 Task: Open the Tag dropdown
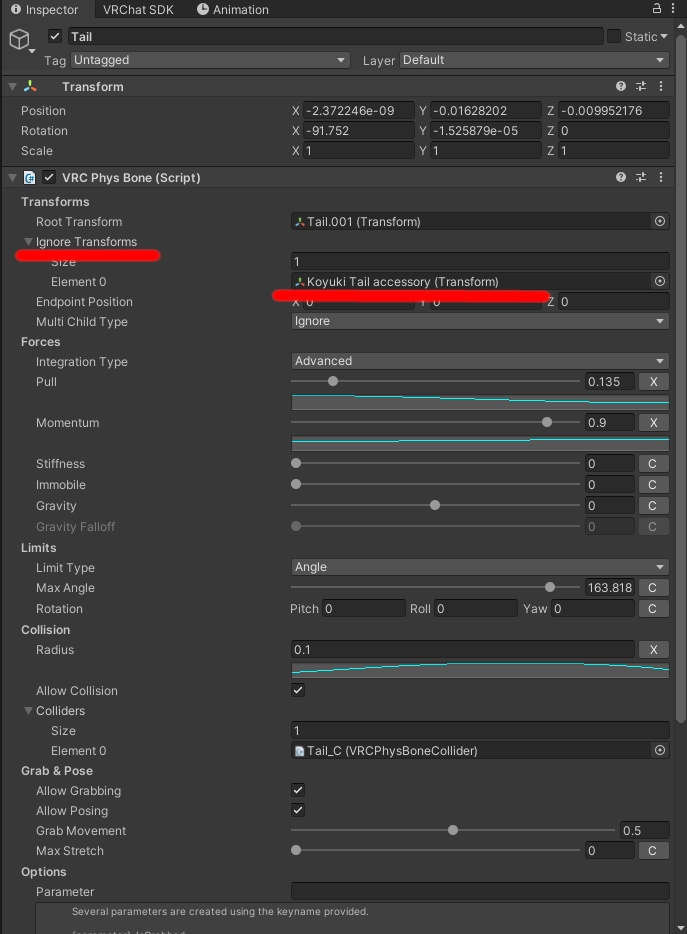pos(209,60)
